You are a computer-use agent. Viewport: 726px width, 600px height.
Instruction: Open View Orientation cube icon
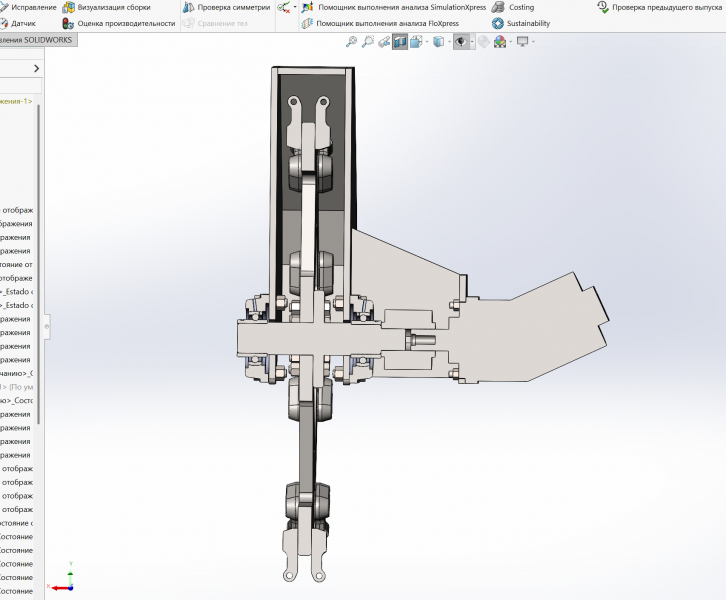[x=416, y=42]
